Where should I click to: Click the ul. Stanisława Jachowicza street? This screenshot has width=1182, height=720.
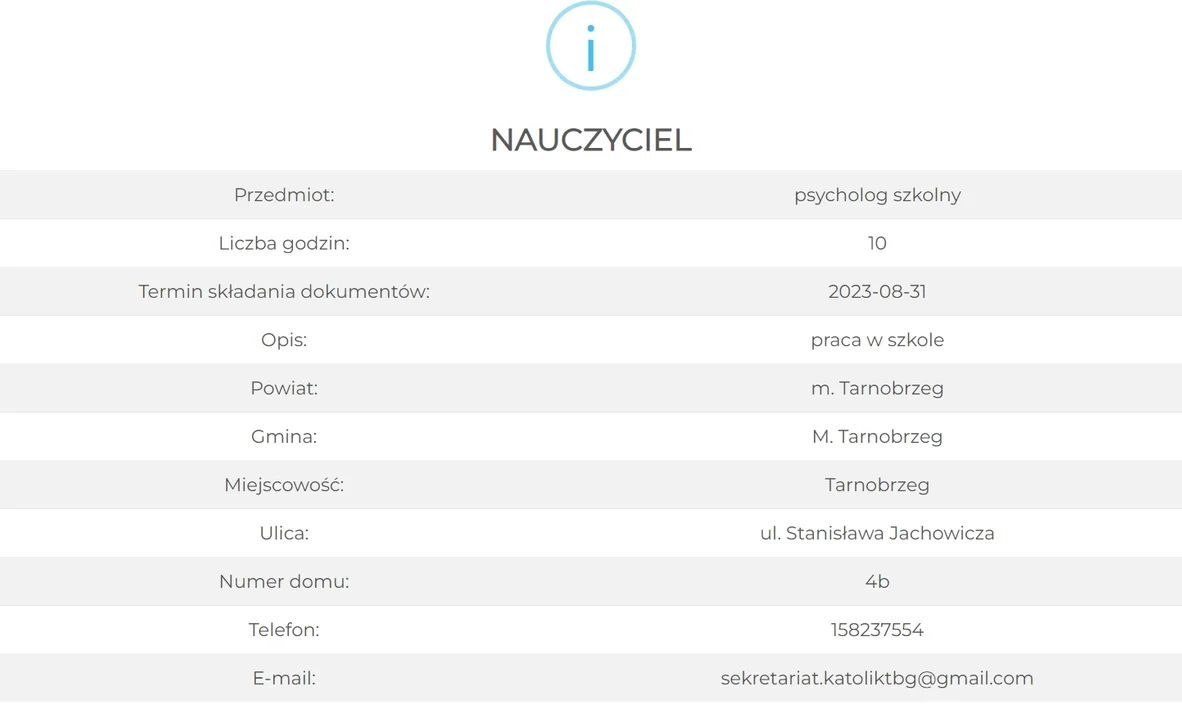coord(877,533)
